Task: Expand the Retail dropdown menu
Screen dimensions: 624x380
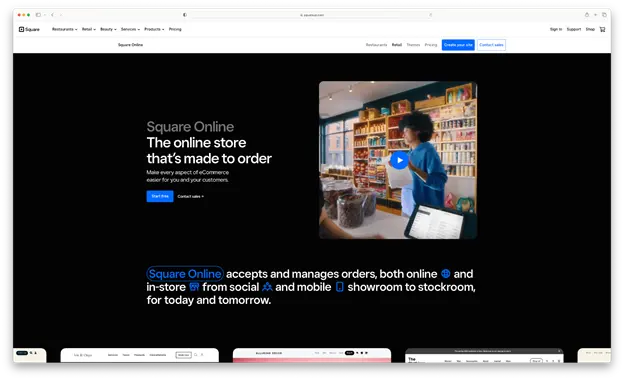Action: coord(89,29)
